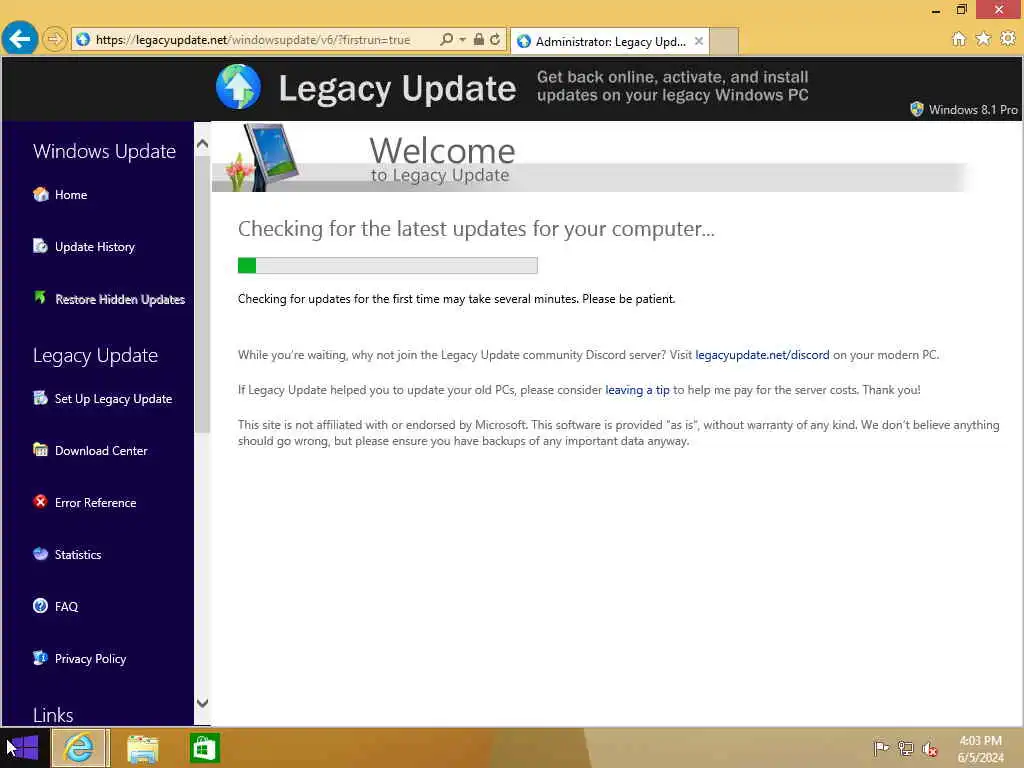The width and height of the screenshot is (1024, 768).
Task: Click the Statistics pie chart icon
Action: tap(40, 554)
